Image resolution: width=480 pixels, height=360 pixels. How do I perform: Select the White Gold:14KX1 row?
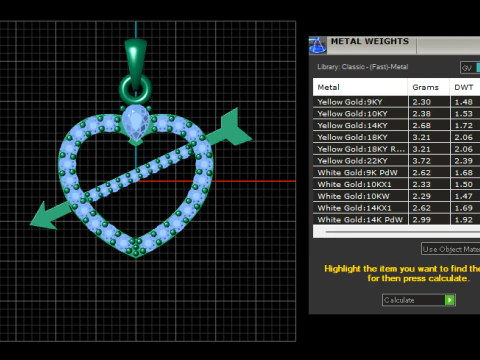(x=397, y=208)
